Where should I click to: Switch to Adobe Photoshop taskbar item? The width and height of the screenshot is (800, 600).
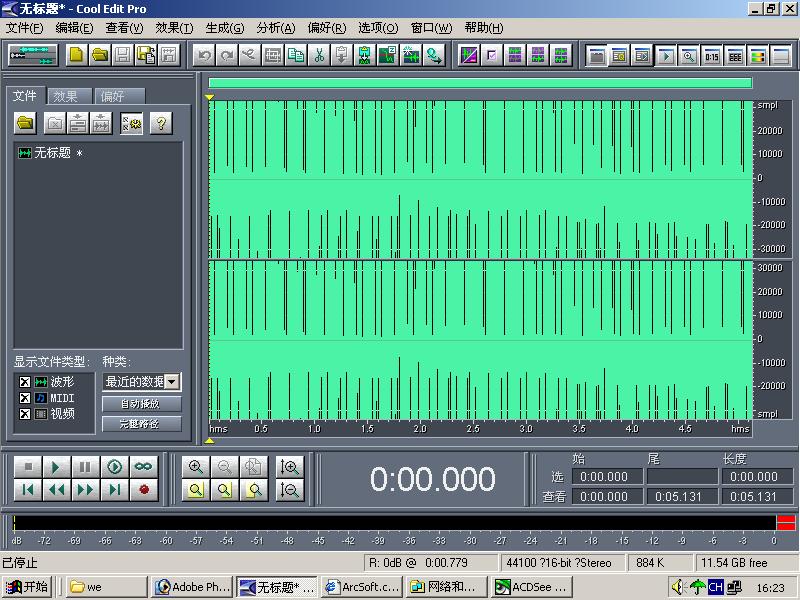pos(193,587)
